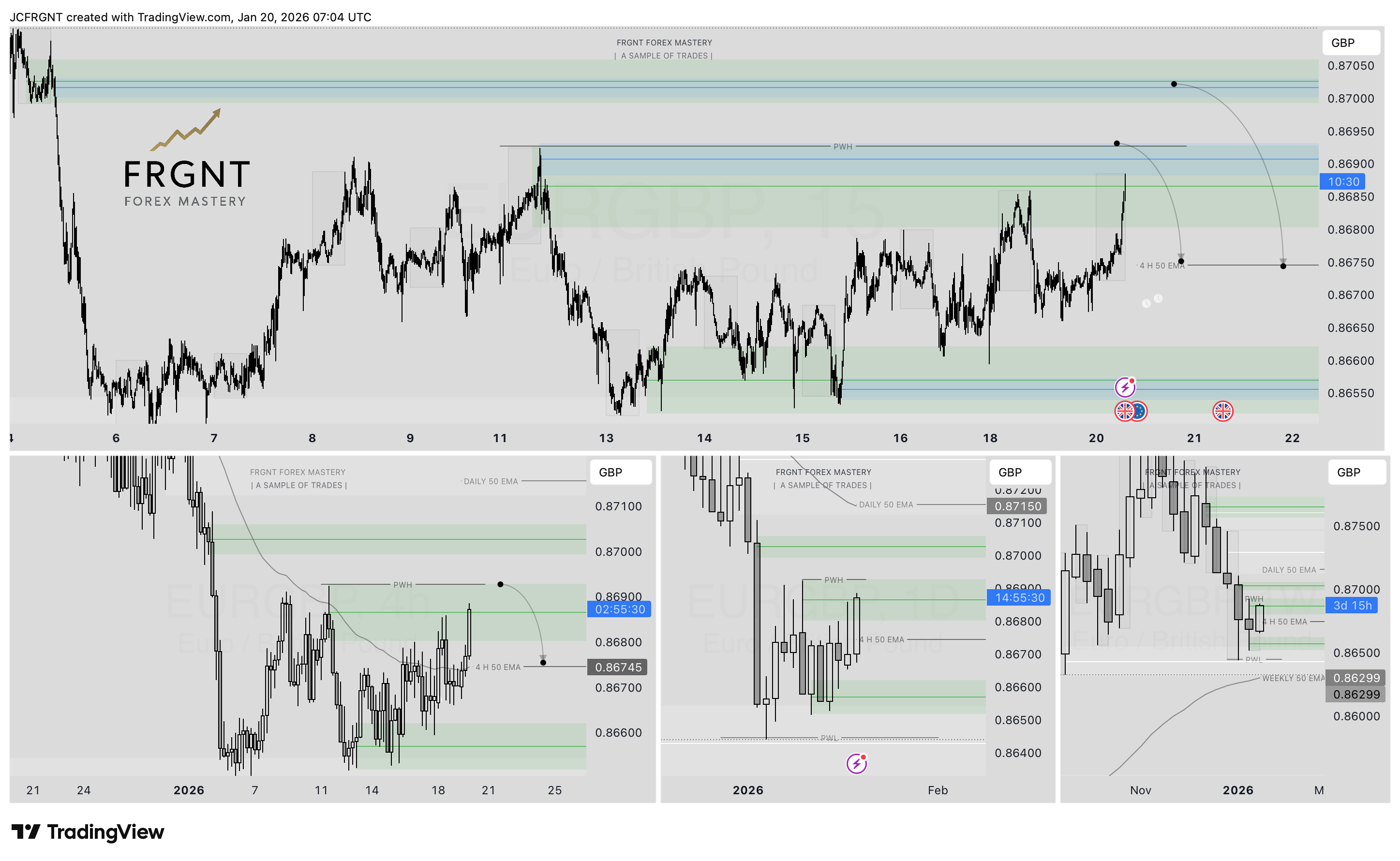Click the 4 H 50 EMA label on 15-minute chart

point(1162,266)
